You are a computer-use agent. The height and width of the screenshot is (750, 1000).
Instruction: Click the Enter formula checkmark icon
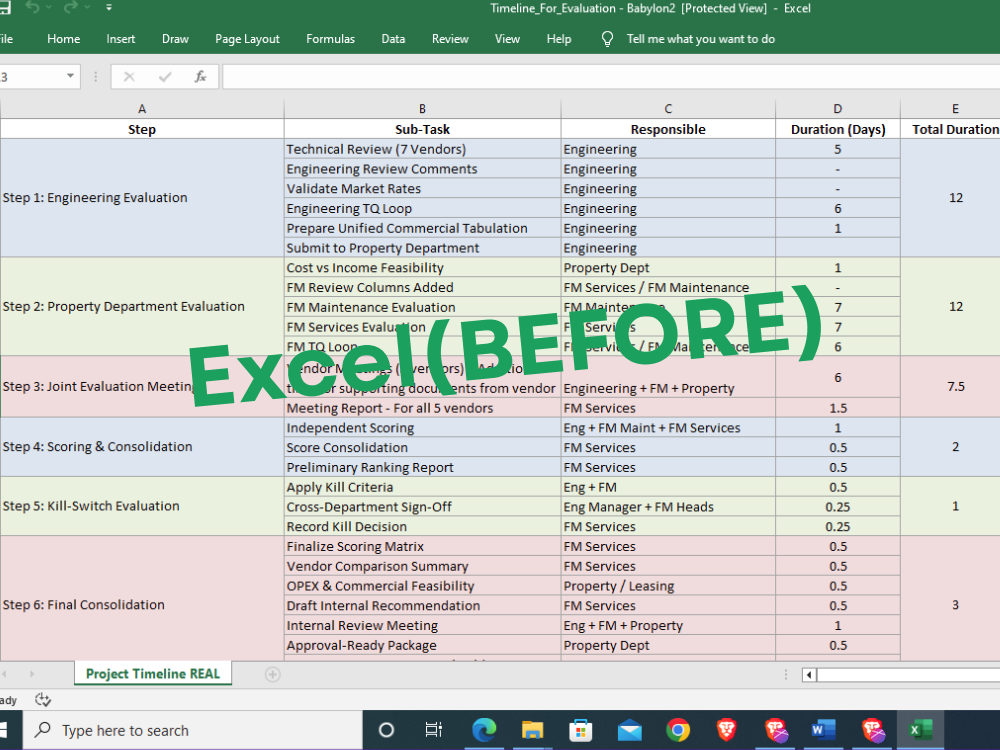pyautogui.click(x=165, y=77)
